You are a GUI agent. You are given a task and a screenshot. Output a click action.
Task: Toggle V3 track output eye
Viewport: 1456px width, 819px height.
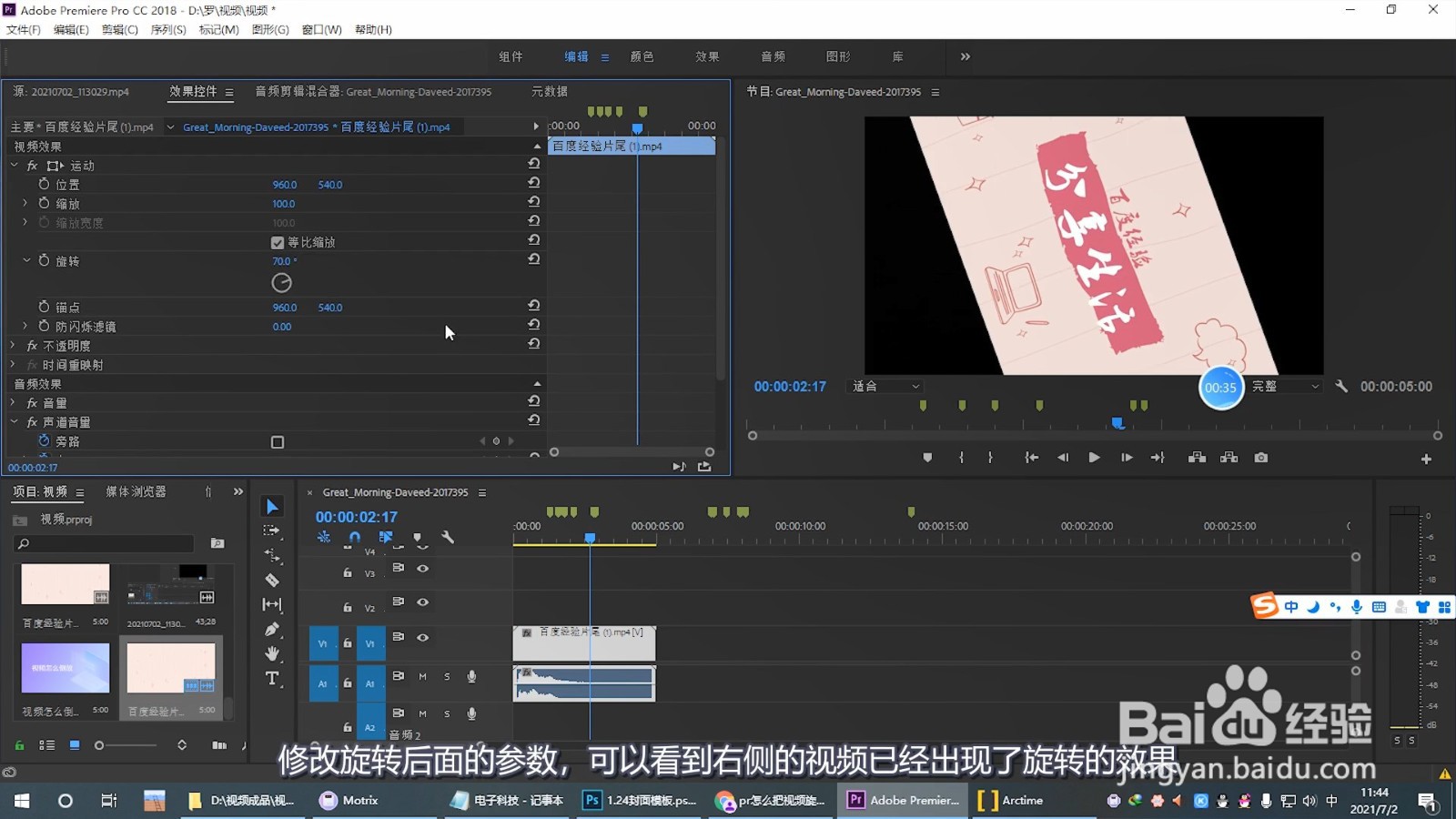422,568
